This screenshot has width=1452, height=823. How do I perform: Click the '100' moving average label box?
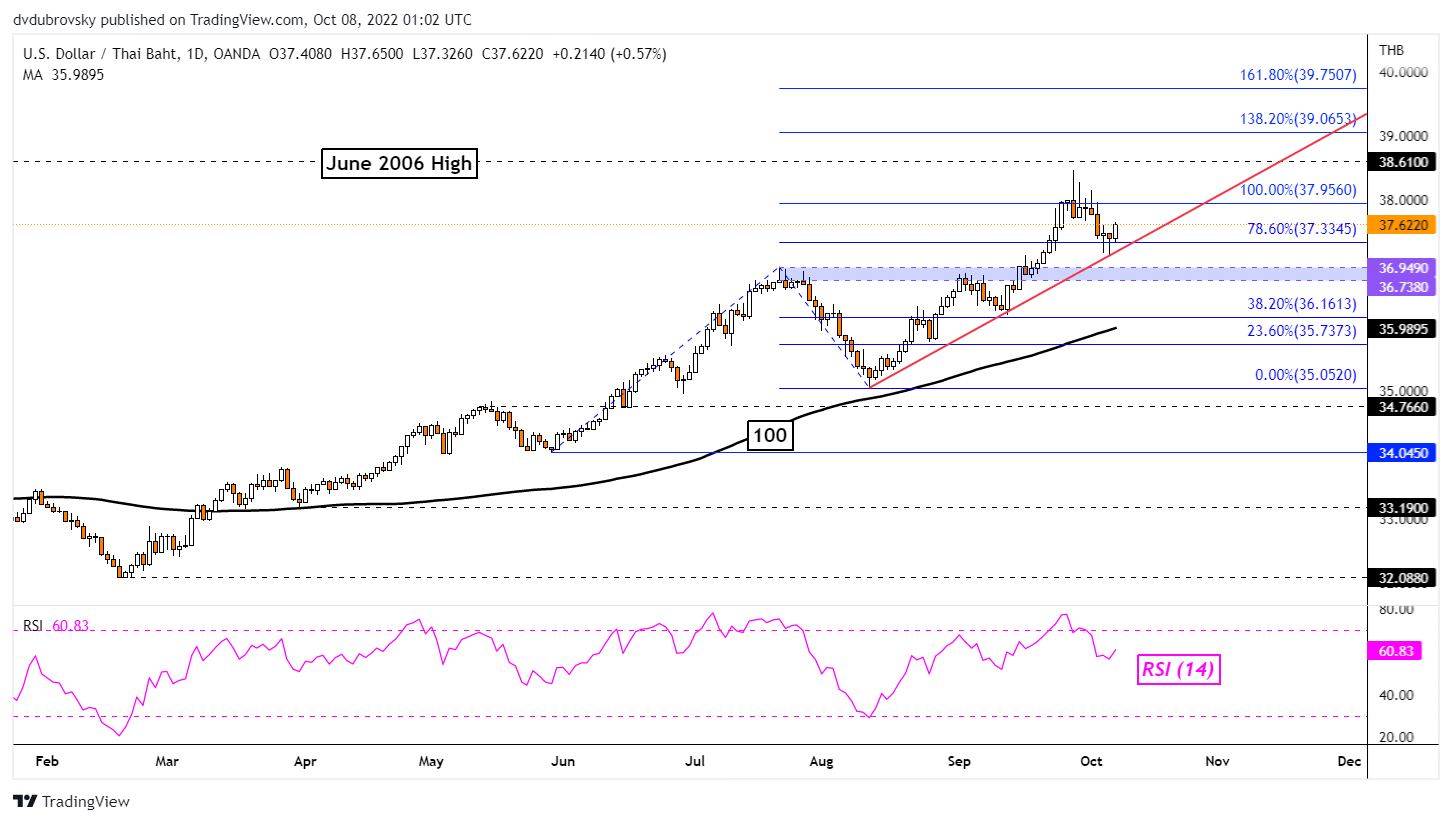[x=771, y=435]
